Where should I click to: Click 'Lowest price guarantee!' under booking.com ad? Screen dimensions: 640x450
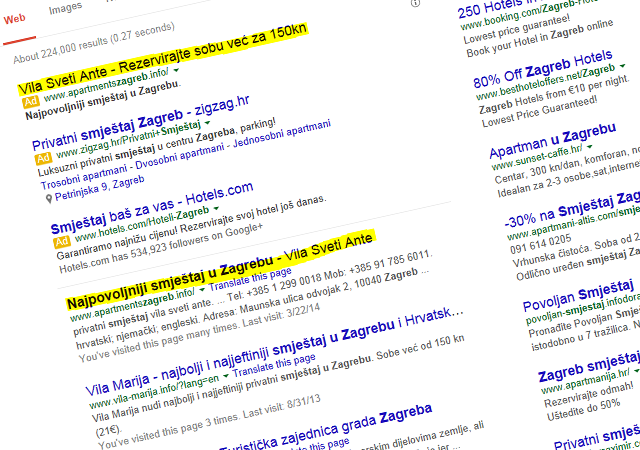pyautogui.click(x=517, y=29)
